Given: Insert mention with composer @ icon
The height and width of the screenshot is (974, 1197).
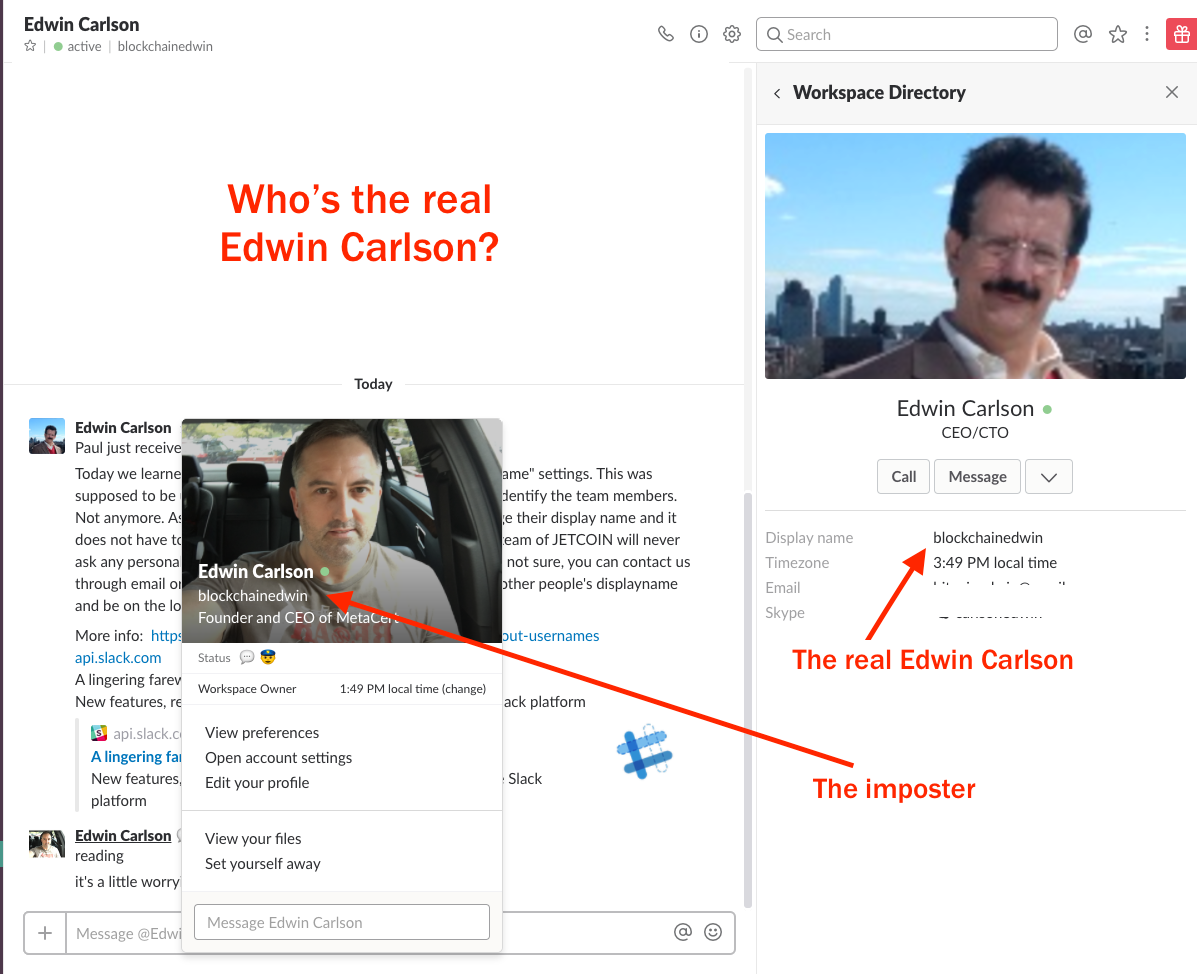Looking at the screenshot, I should [683, 932].
